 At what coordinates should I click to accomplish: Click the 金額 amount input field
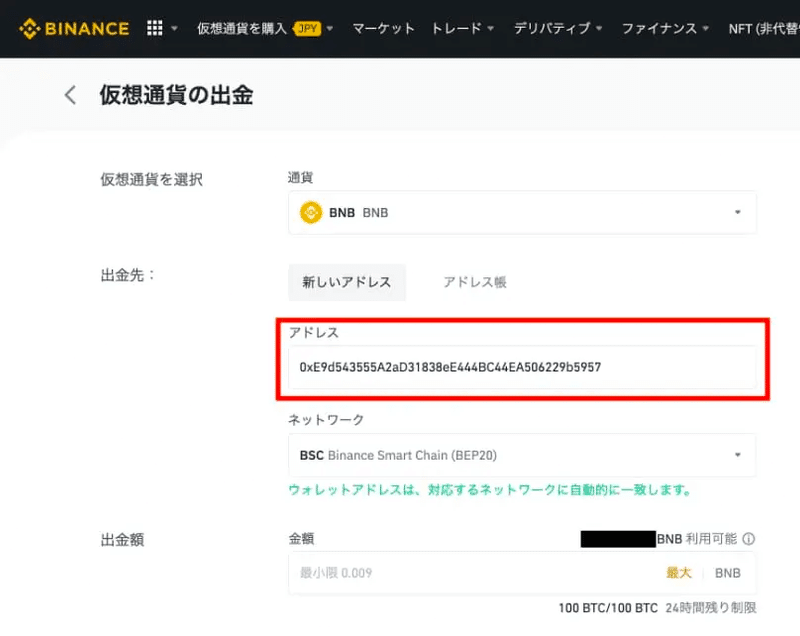click(x=522, y=573)
